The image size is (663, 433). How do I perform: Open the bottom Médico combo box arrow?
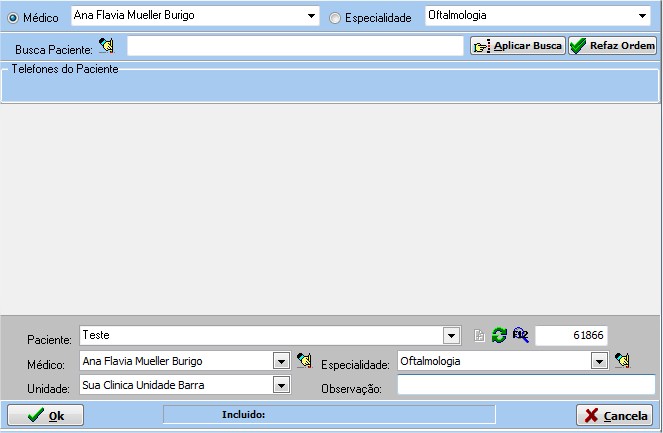pyautogui.click(x=281, y=361)
